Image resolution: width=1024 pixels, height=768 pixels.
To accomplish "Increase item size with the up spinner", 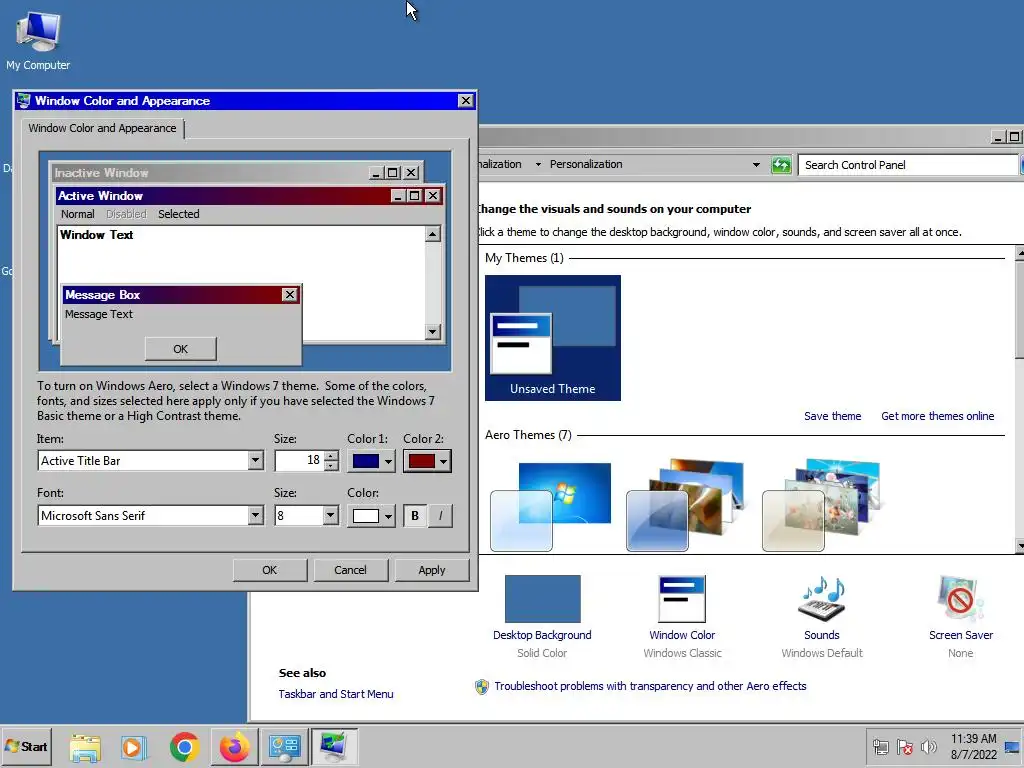I will (x=331, y=456).
